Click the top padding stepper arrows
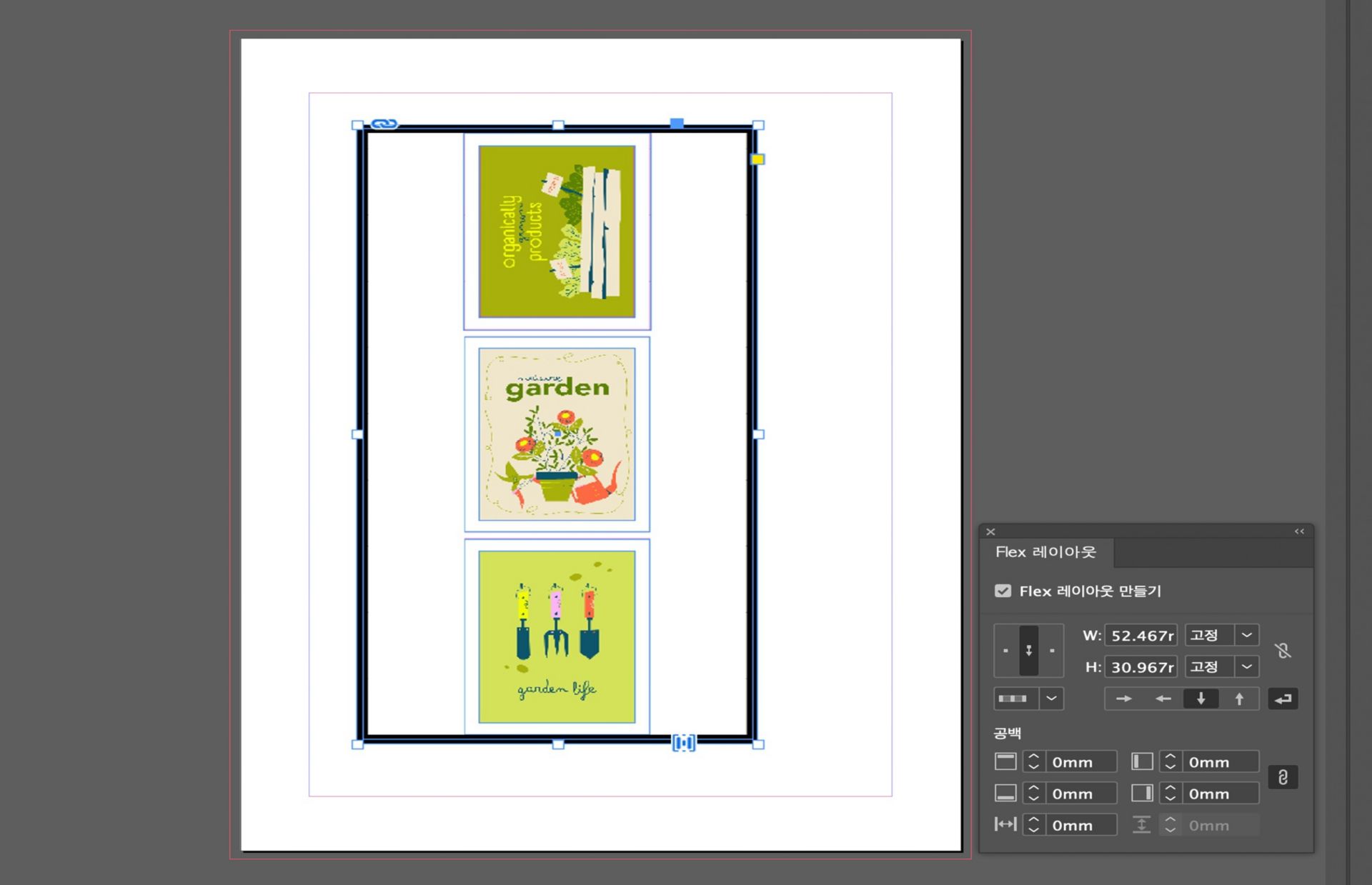1372x885 pixels. [1033, 762]
